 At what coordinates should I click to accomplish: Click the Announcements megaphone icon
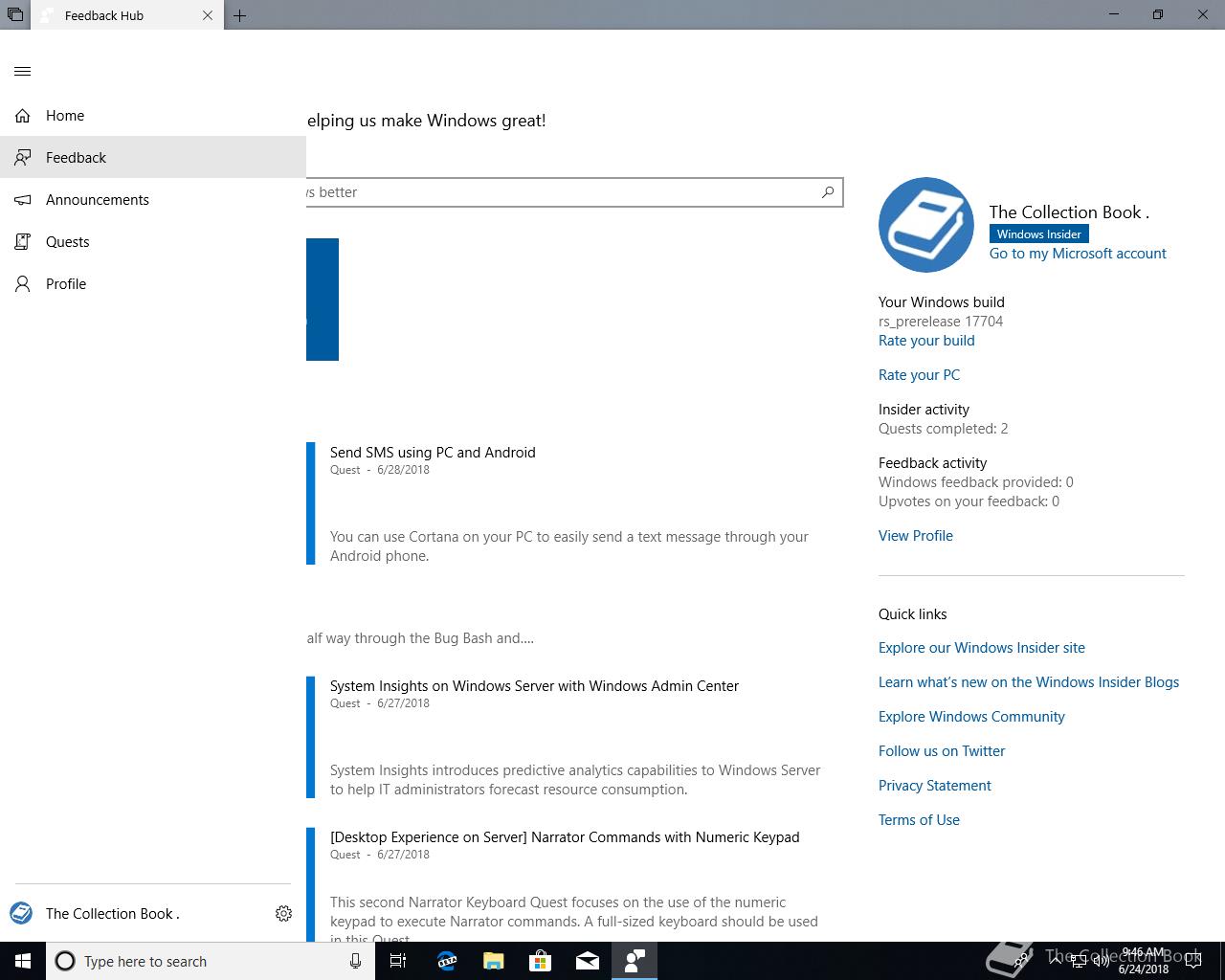coord(23,200)
